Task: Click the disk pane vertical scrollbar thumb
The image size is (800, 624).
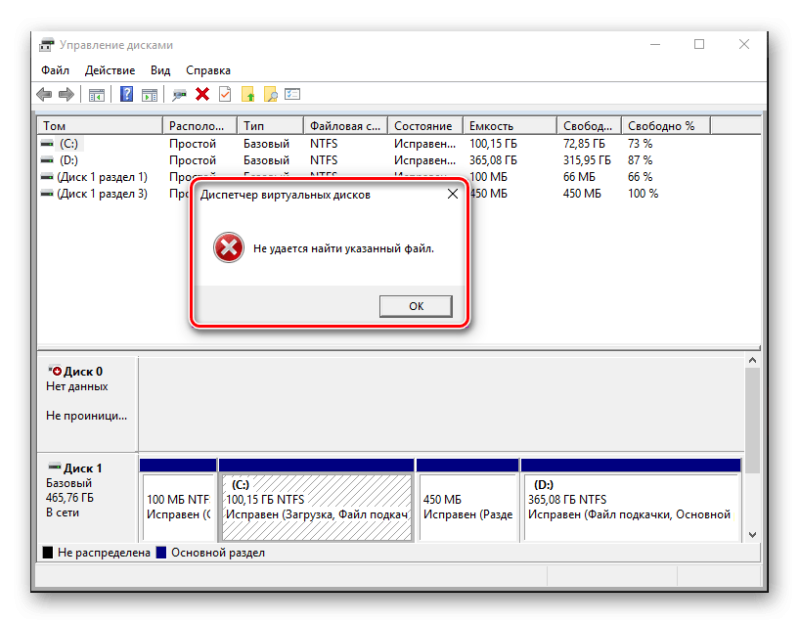Action: coord(753,420)
